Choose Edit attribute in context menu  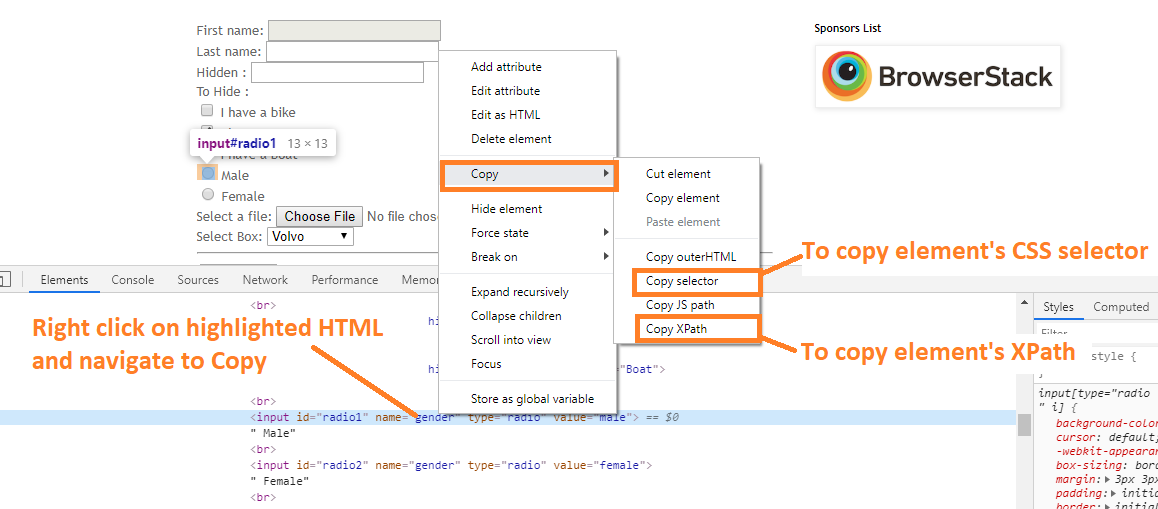click(527, 91)
